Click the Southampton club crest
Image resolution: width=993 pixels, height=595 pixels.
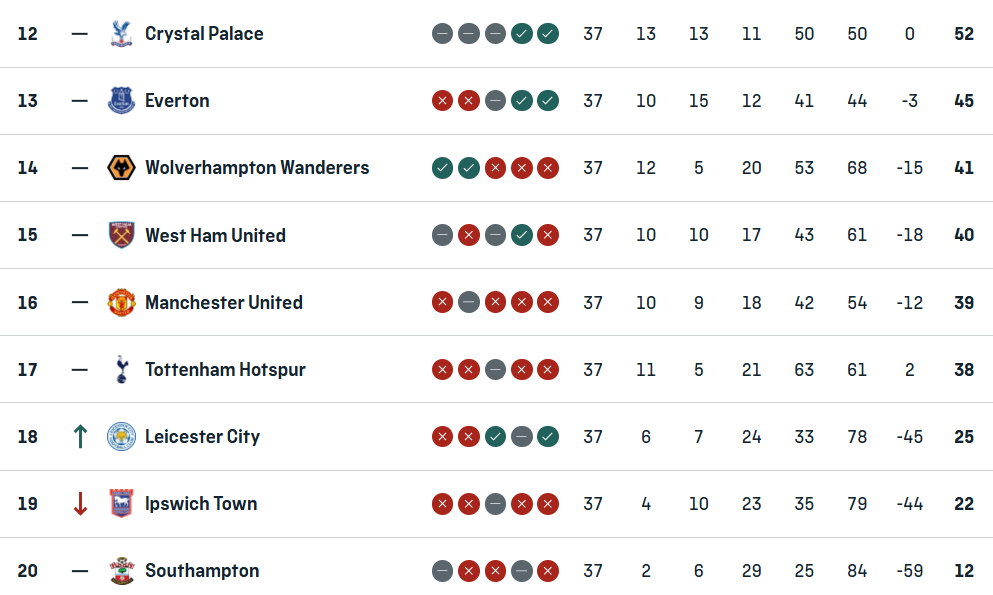coord(121,570)
